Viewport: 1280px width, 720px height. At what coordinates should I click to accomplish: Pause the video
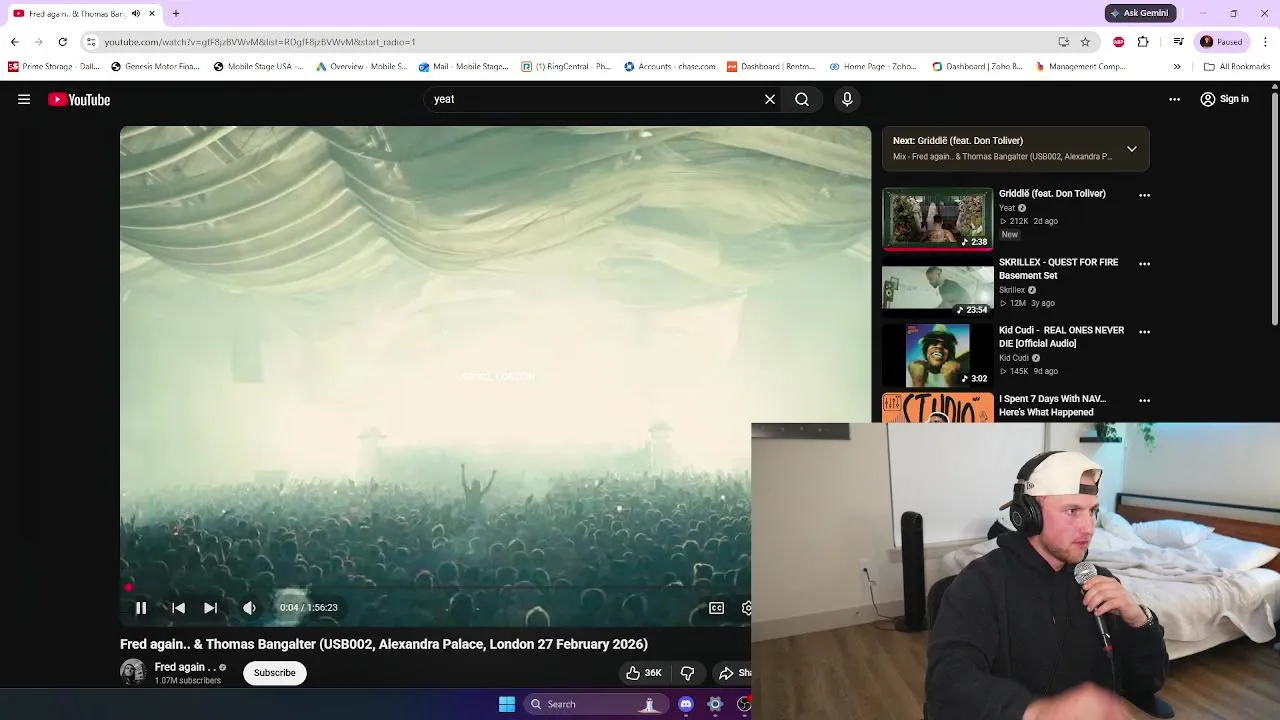tap(141, 607)
